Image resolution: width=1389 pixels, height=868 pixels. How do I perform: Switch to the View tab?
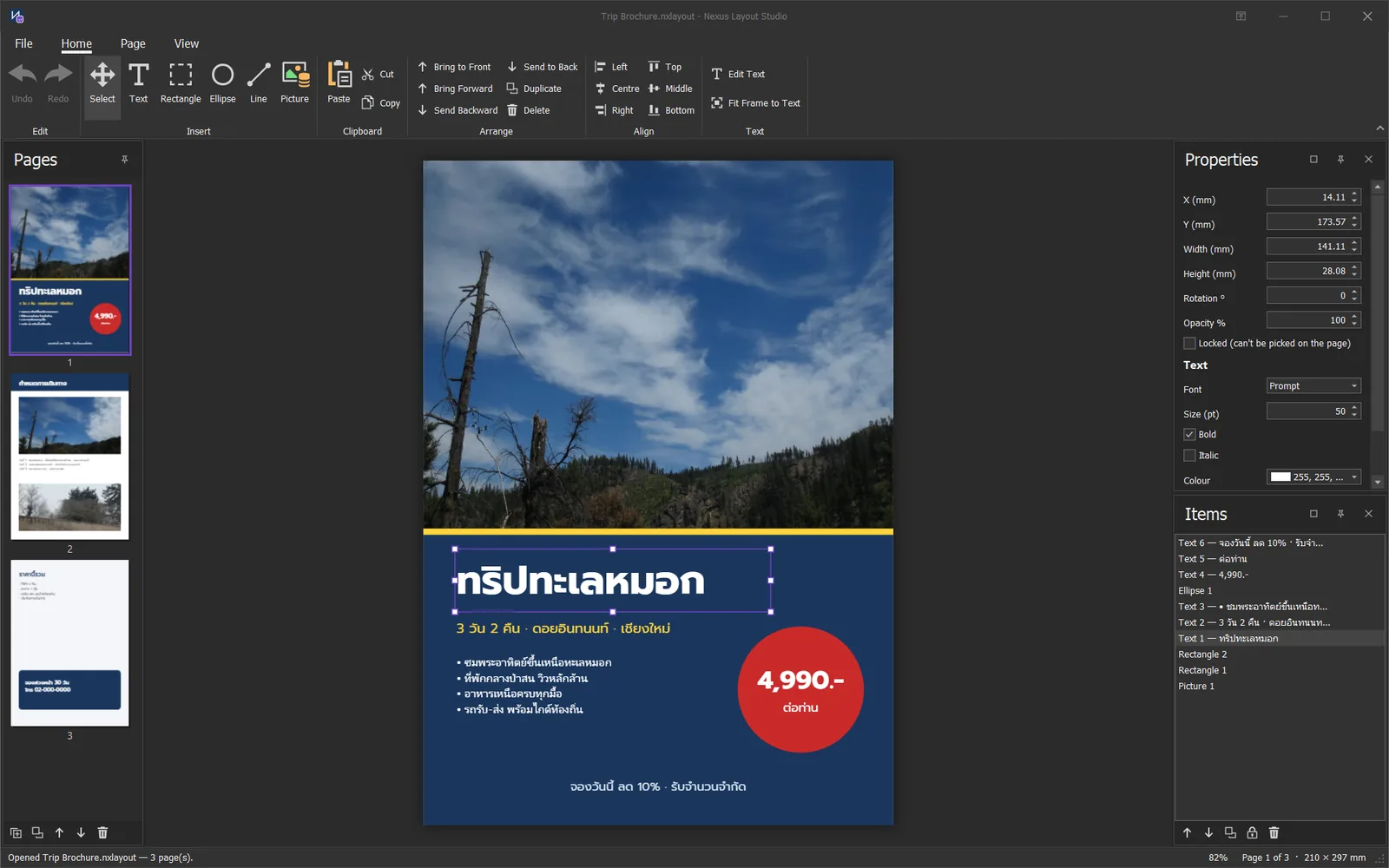click(x=187, y=43)
